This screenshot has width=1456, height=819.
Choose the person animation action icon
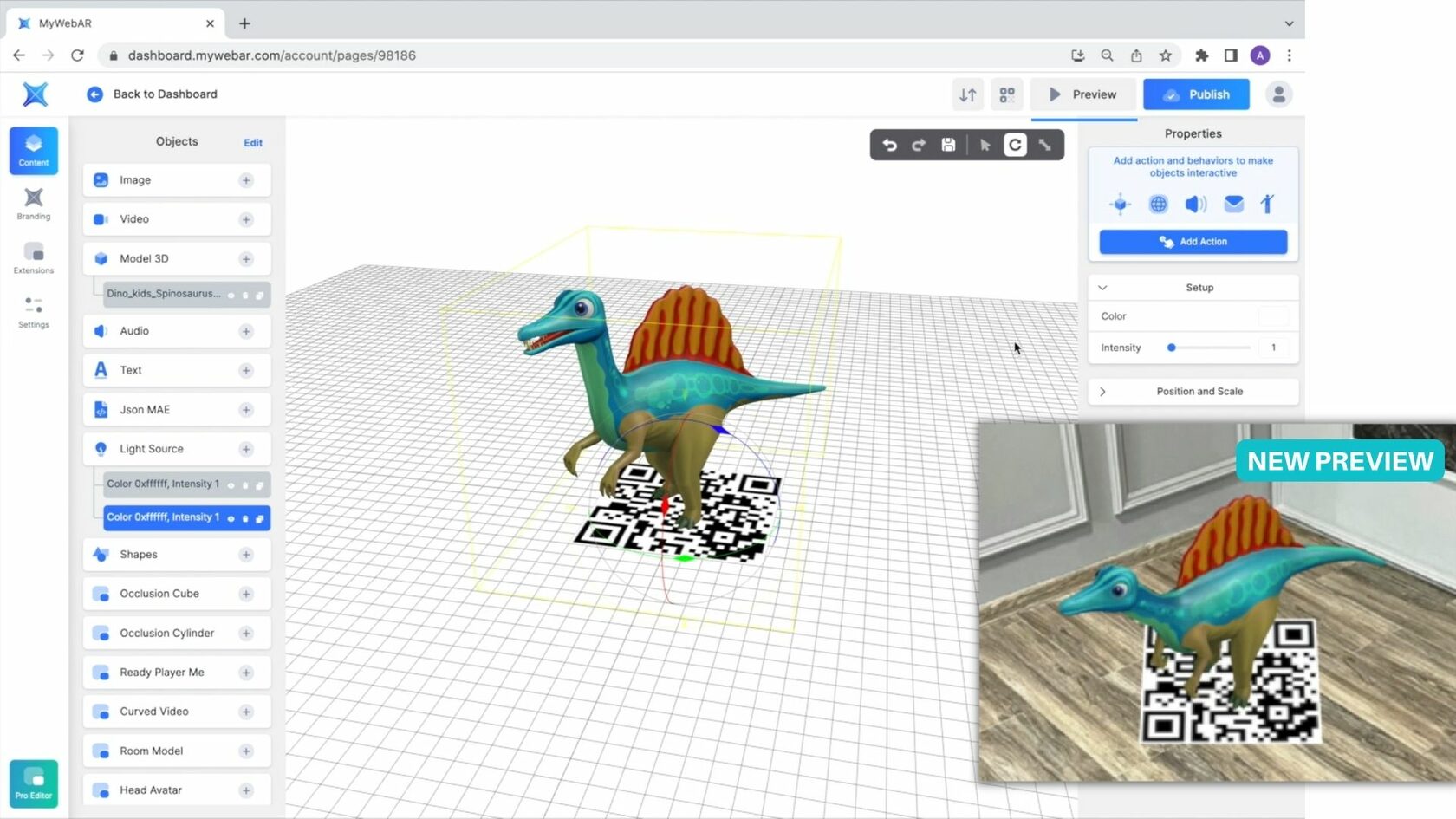click(1267, 204)
